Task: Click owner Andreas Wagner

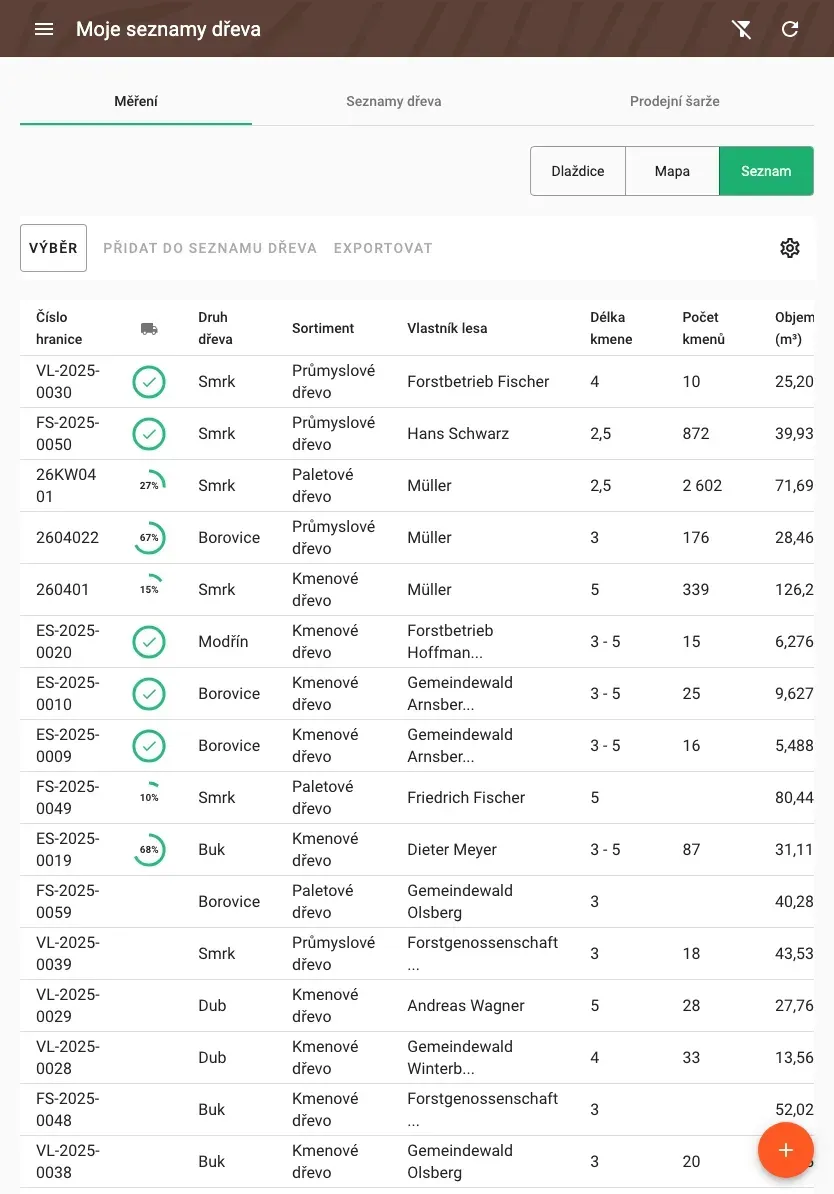Action: pos(466,1005)
